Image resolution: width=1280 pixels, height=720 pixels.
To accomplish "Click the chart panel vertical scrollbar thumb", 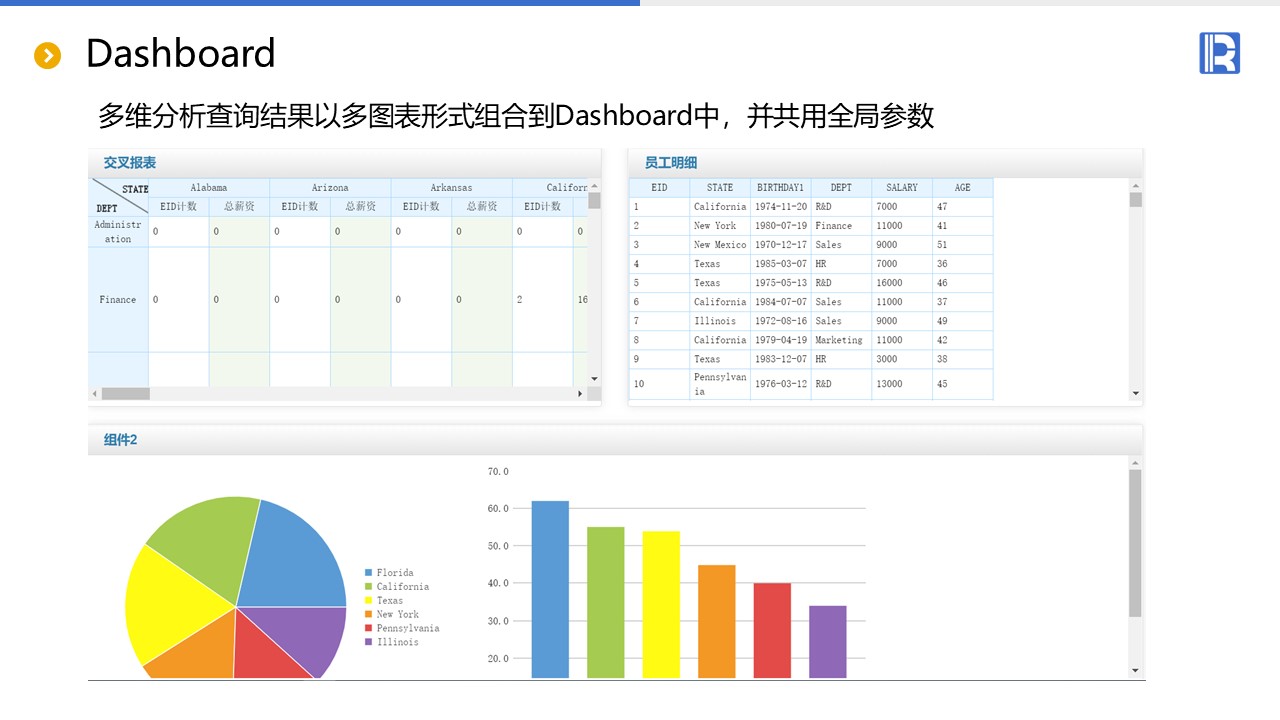I will coord(1135,543).
